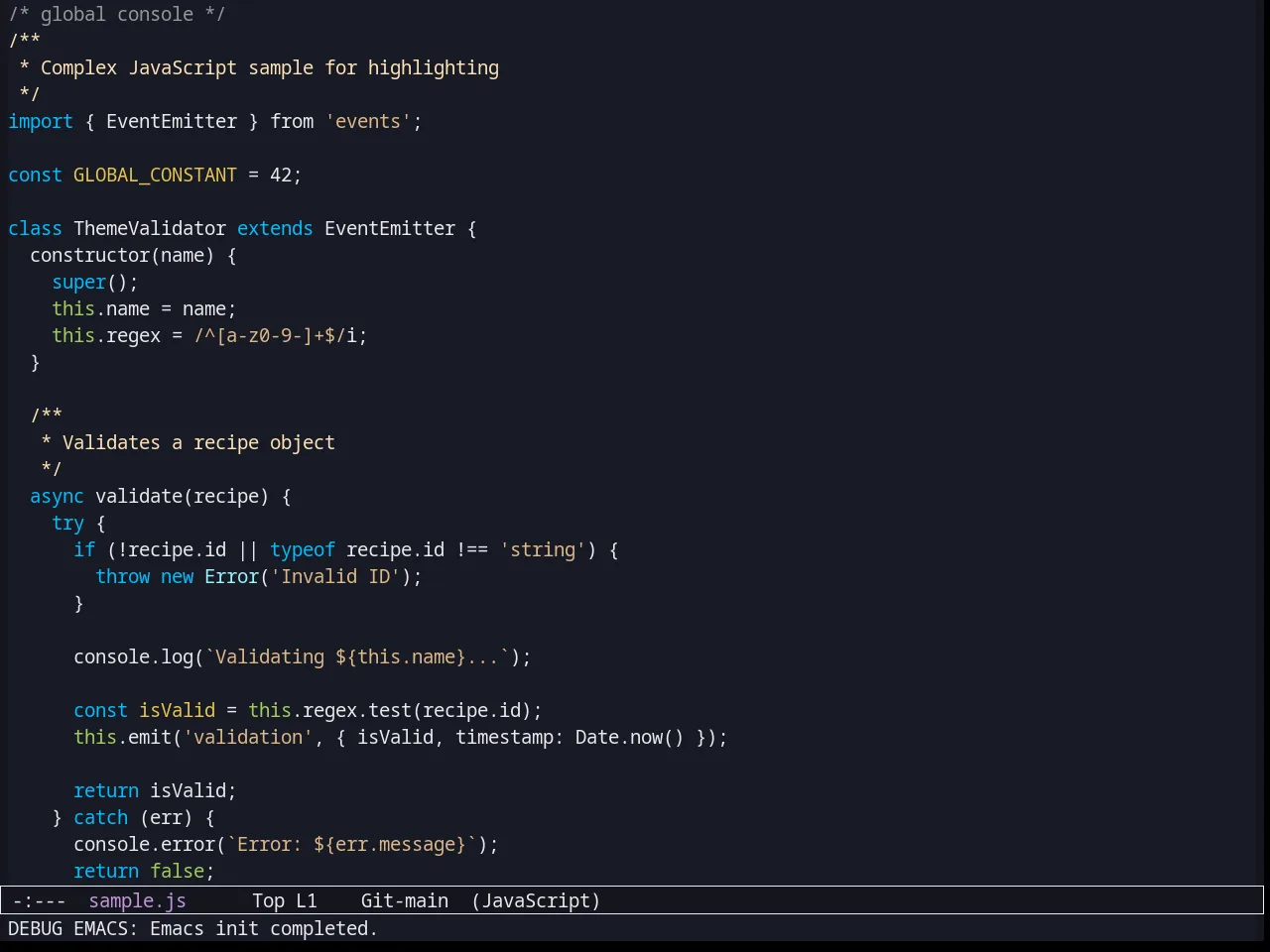Click the class keyword
This screenshot has height=952, width=1270.
tap(35, 228)
